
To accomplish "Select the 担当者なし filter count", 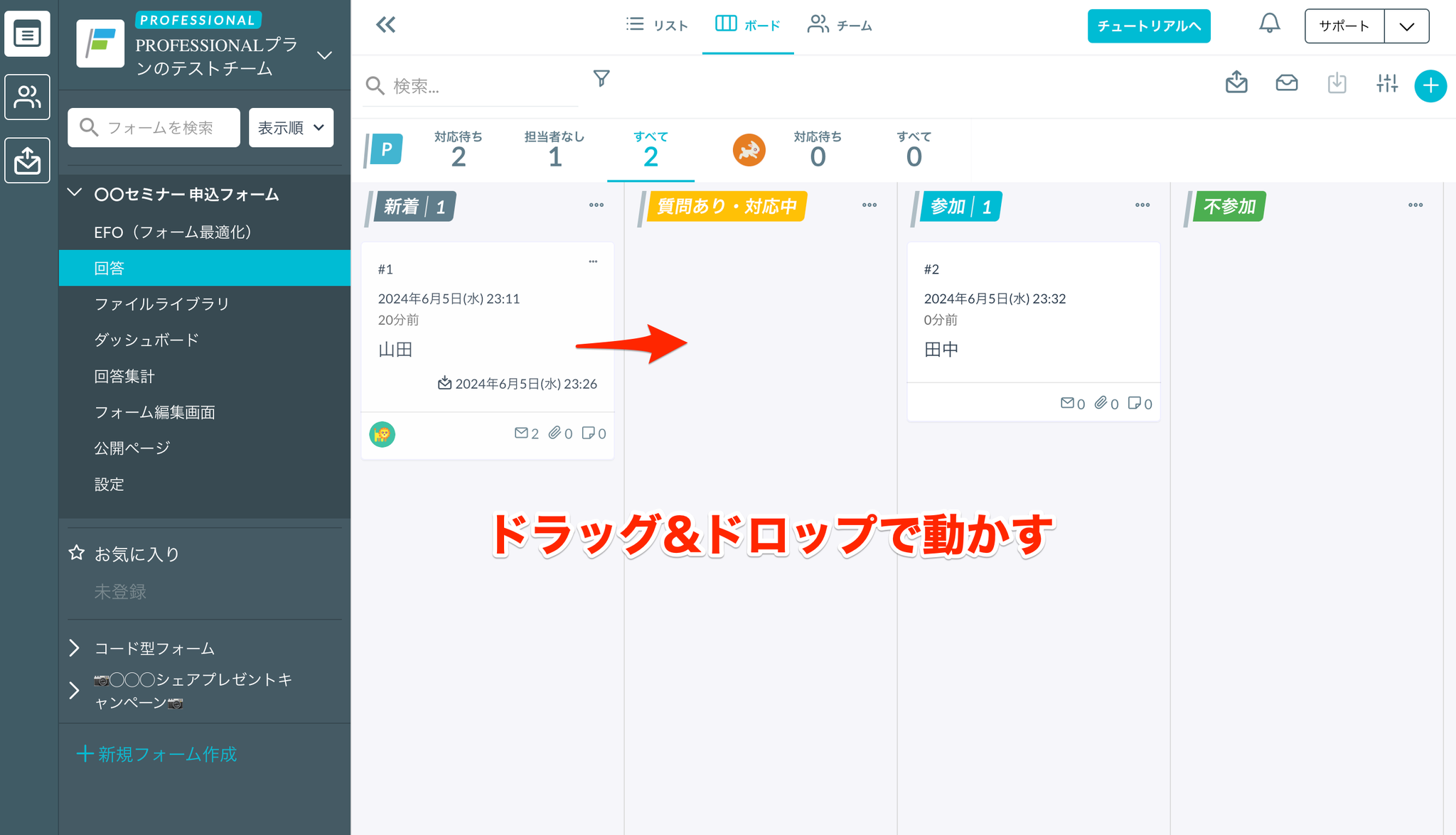I will point(555,150).
